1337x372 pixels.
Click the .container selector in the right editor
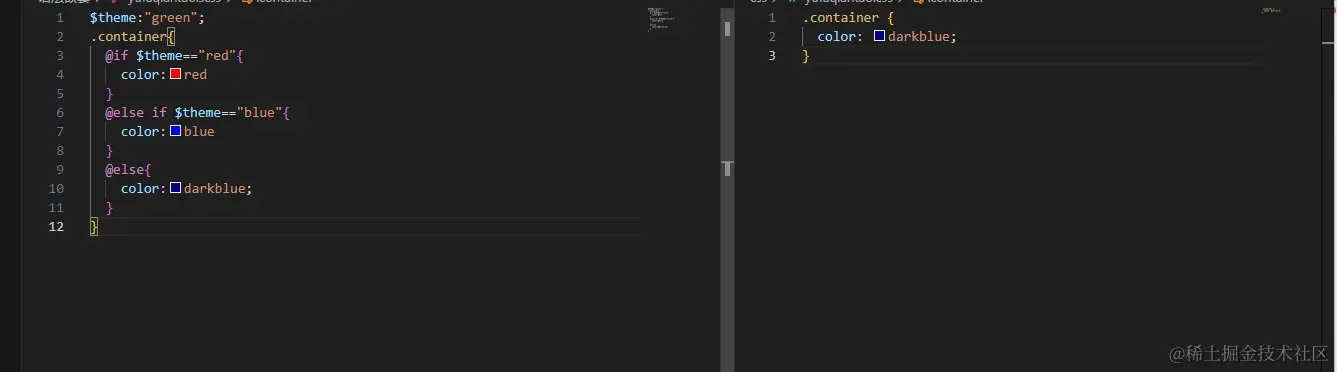[840, 18]
